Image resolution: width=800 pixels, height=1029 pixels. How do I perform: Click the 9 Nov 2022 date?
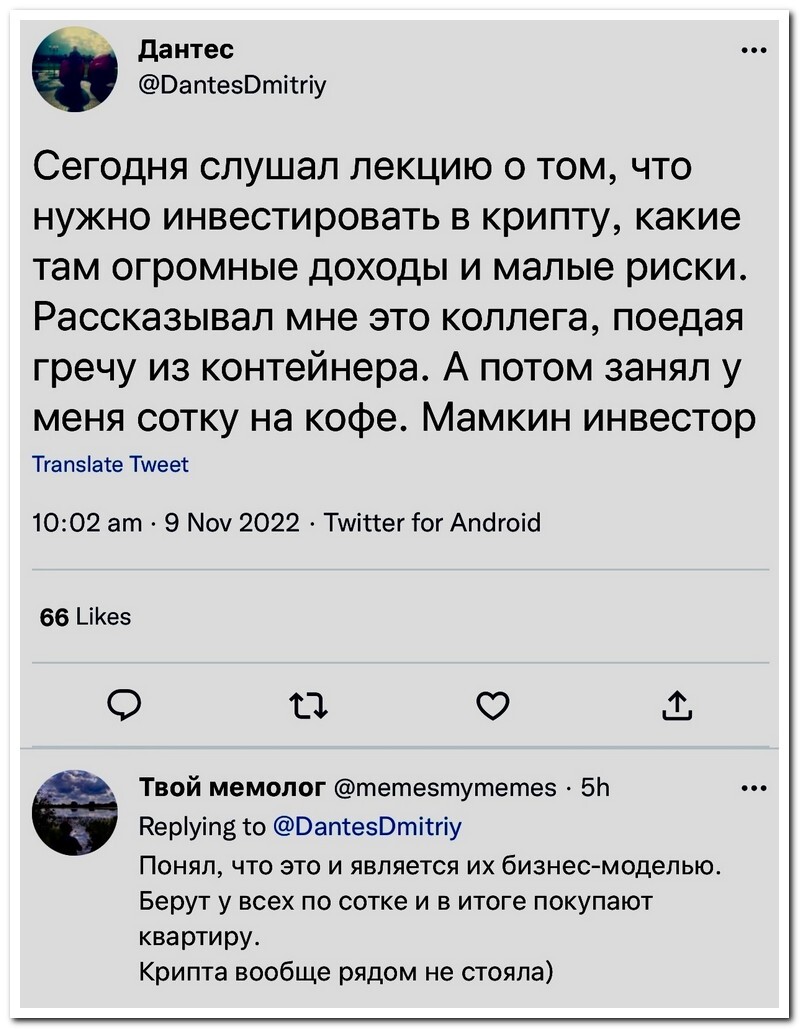(232, 523)
